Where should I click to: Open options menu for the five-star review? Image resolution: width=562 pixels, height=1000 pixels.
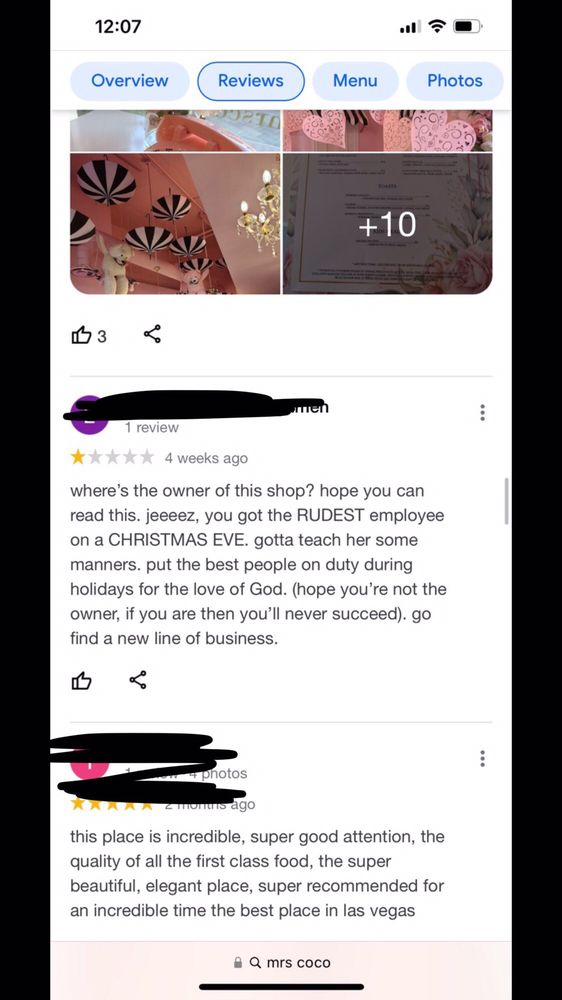482,758
